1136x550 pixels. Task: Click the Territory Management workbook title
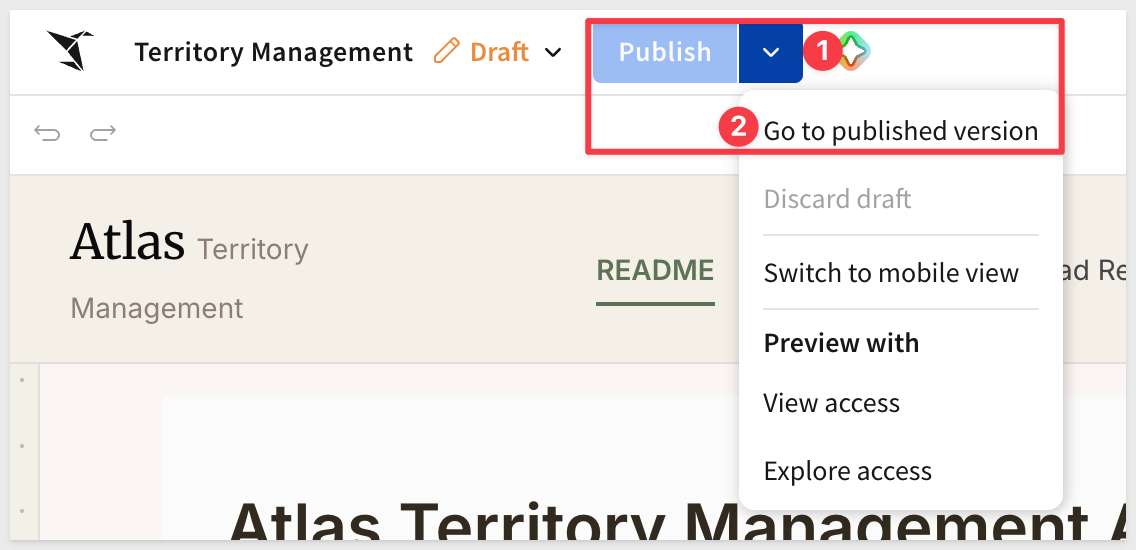274,52
